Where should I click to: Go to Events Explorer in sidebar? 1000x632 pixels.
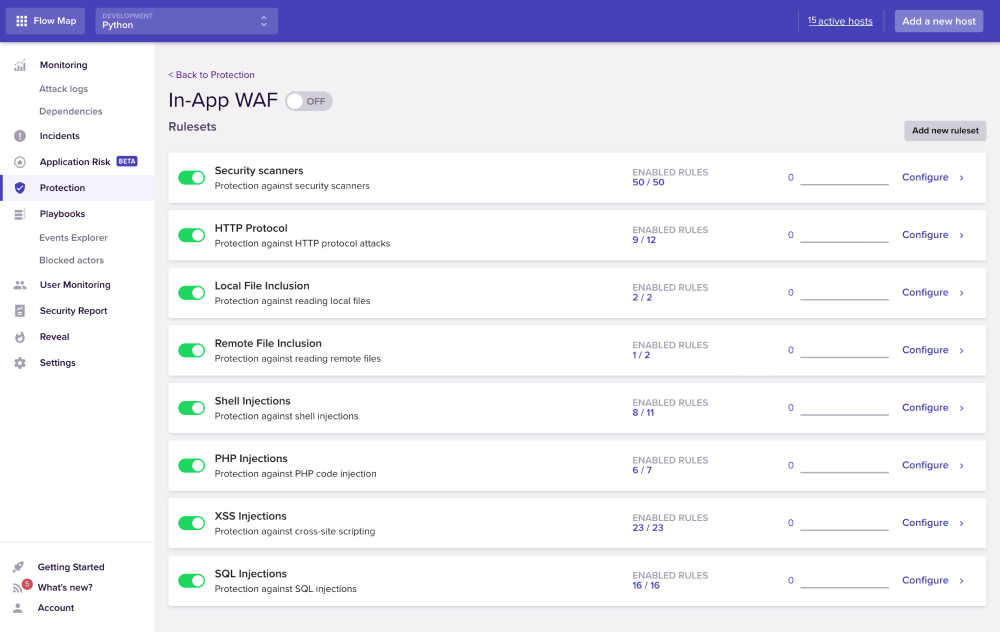[73, 237]
